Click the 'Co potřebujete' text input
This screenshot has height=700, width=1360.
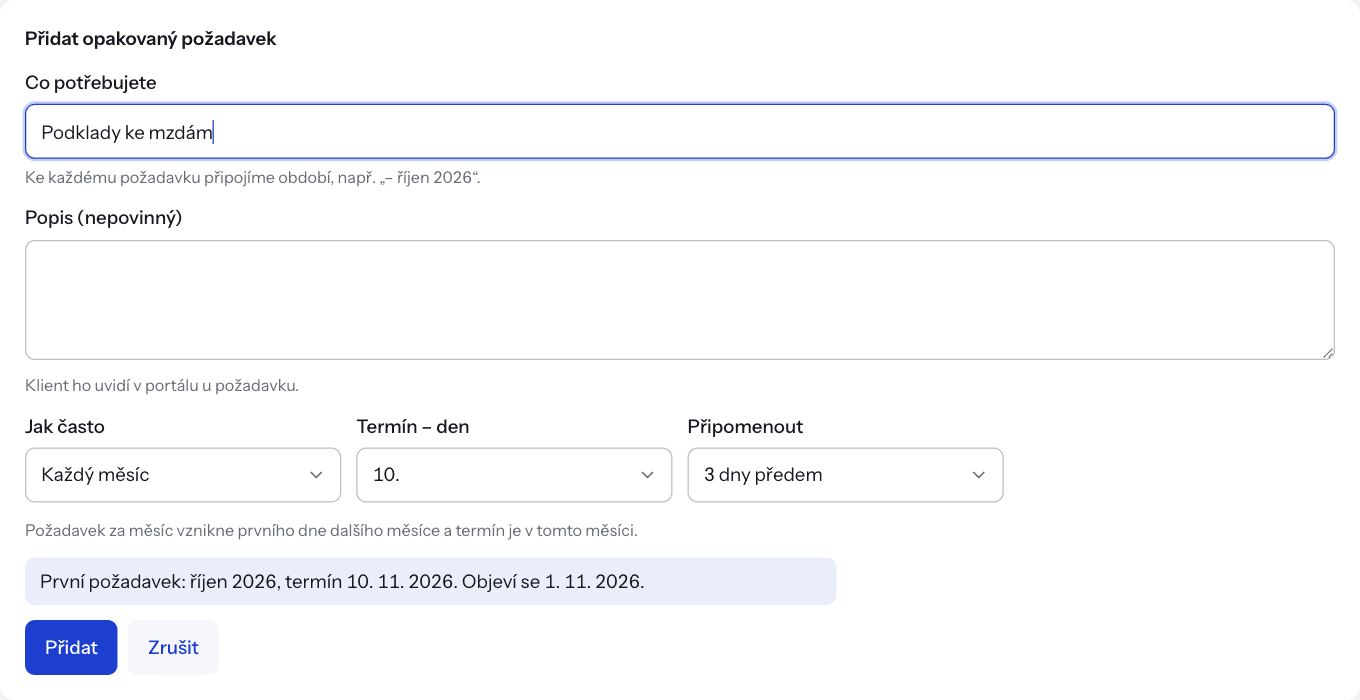pos(680,131)
